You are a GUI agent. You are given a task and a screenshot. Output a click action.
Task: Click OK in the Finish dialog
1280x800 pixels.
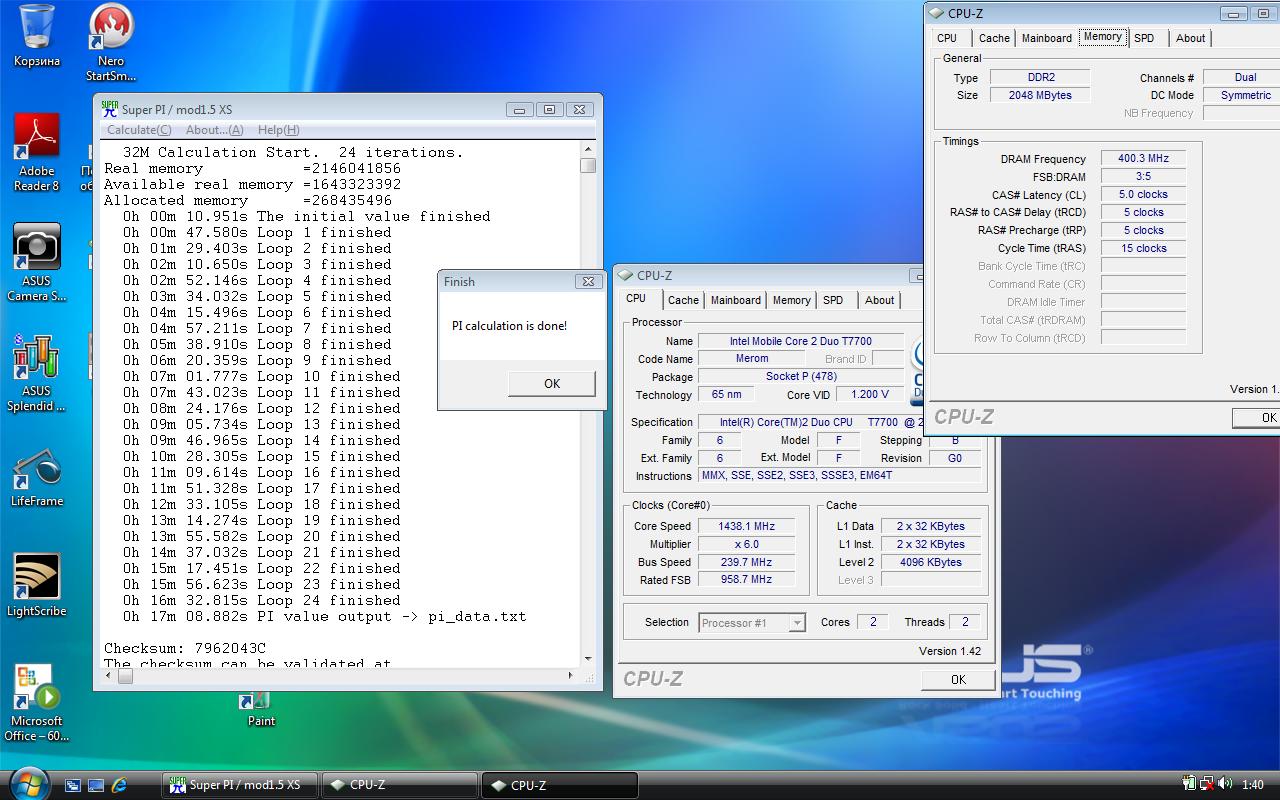point(552,383)
